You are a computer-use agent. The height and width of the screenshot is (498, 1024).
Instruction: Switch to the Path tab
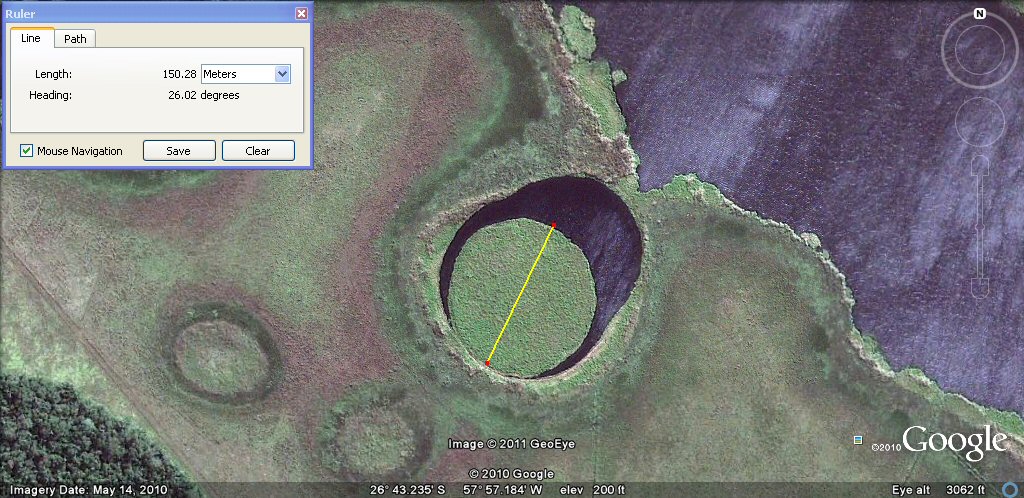click(x=74, y=39)
